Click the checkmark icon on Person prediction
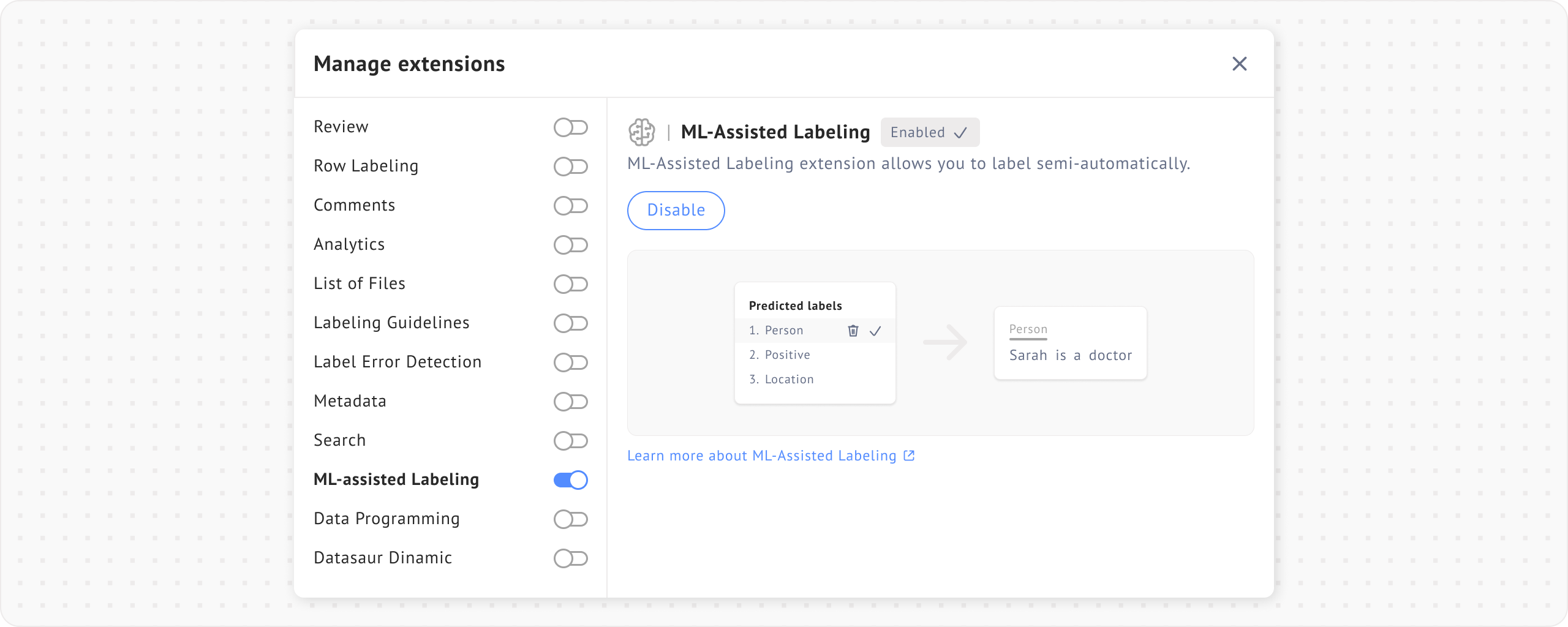This screenshot has height=627, width=1568. click(x=875, y=331)
